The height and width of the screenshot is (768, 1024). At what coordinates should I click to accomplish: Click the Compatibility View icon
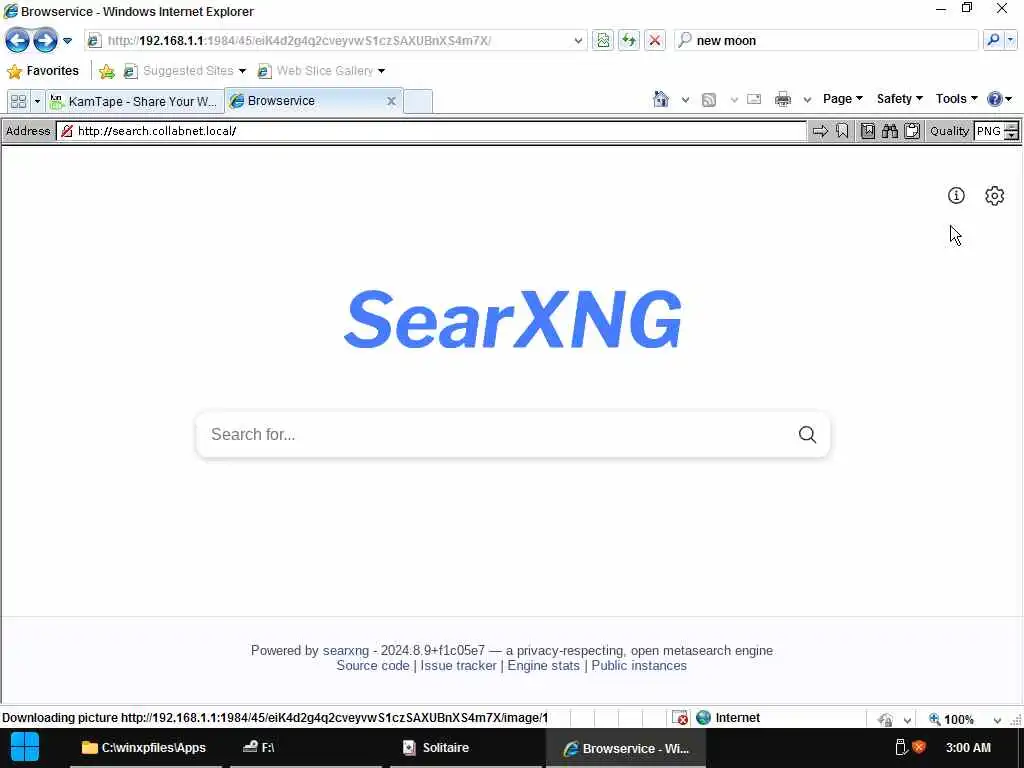[603, 40]
